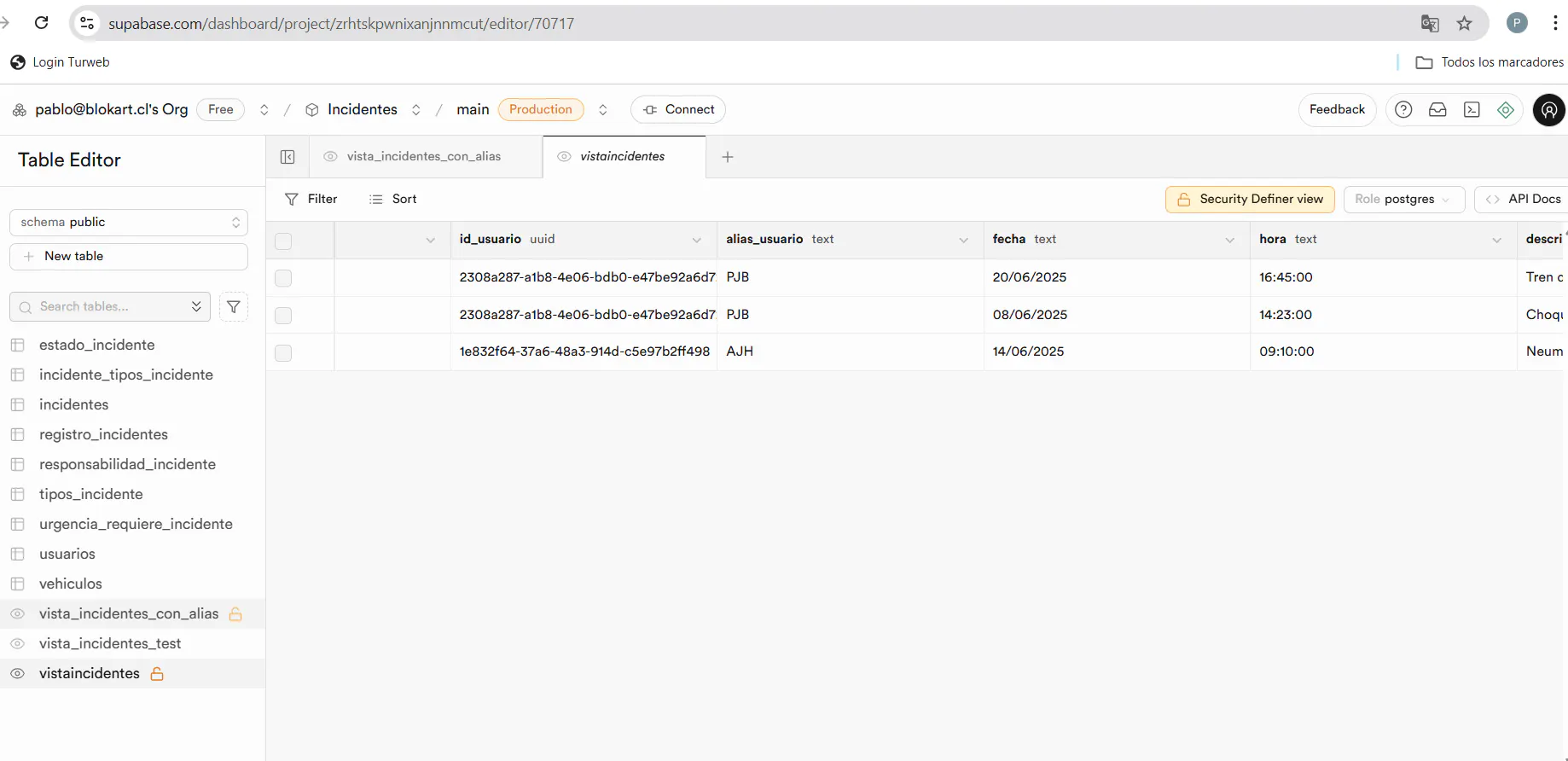Open the Security Definer view warning
1568x761 pixels.
(x=1250, y=200)
